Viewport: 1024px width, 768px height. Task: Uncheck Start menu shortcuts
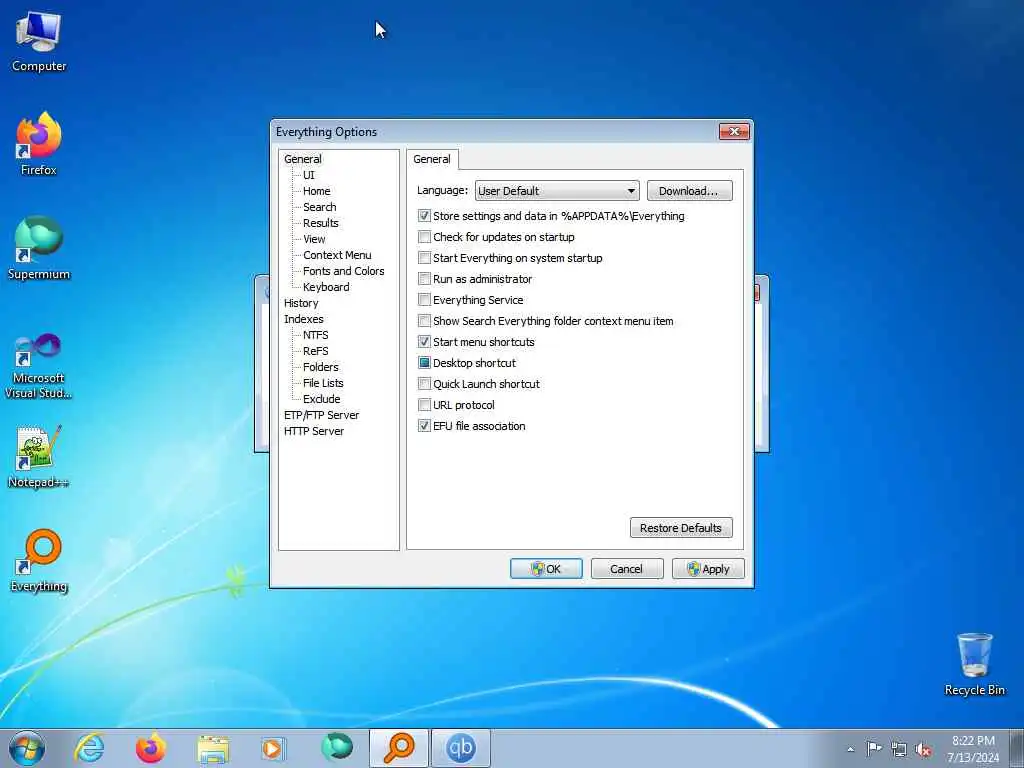click(424, 342)
